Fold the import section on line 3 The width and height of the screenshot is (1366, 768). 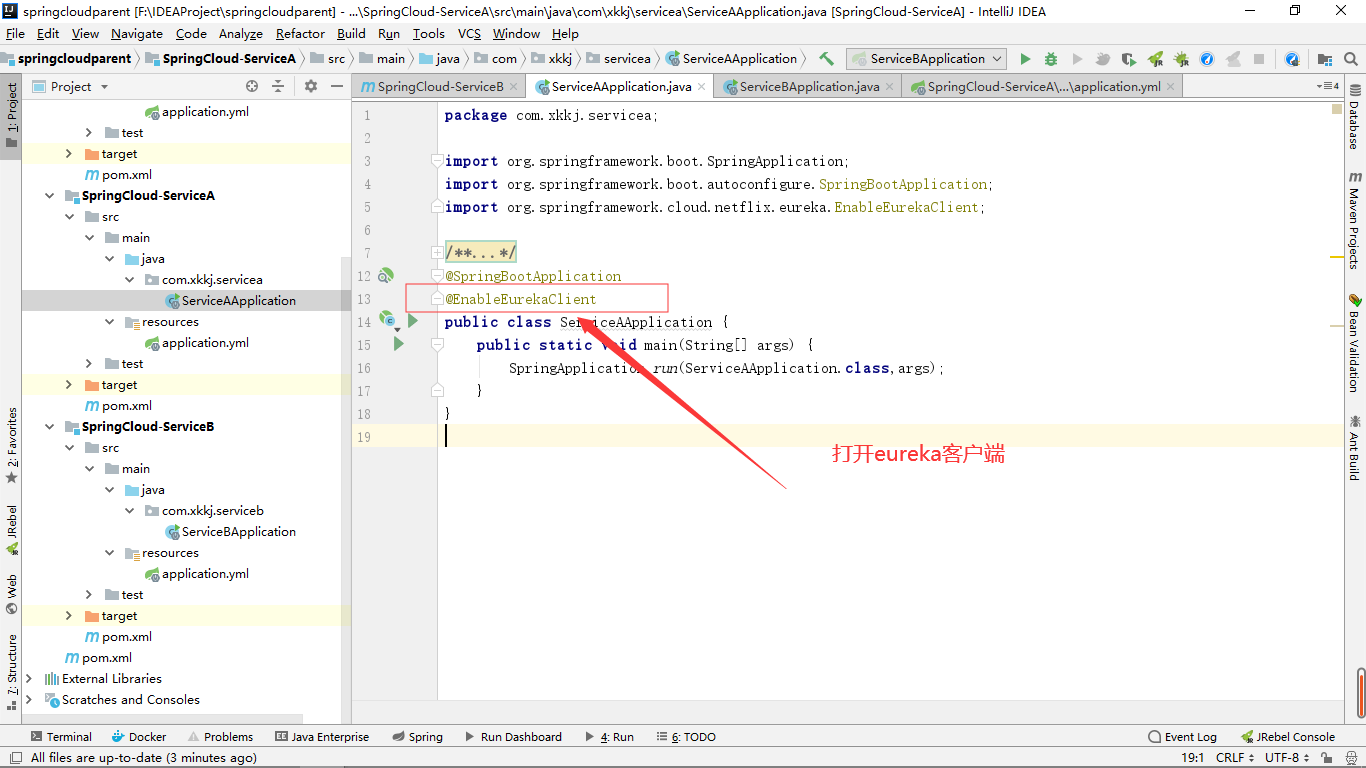pyautogui.click(x=437, y=161)
